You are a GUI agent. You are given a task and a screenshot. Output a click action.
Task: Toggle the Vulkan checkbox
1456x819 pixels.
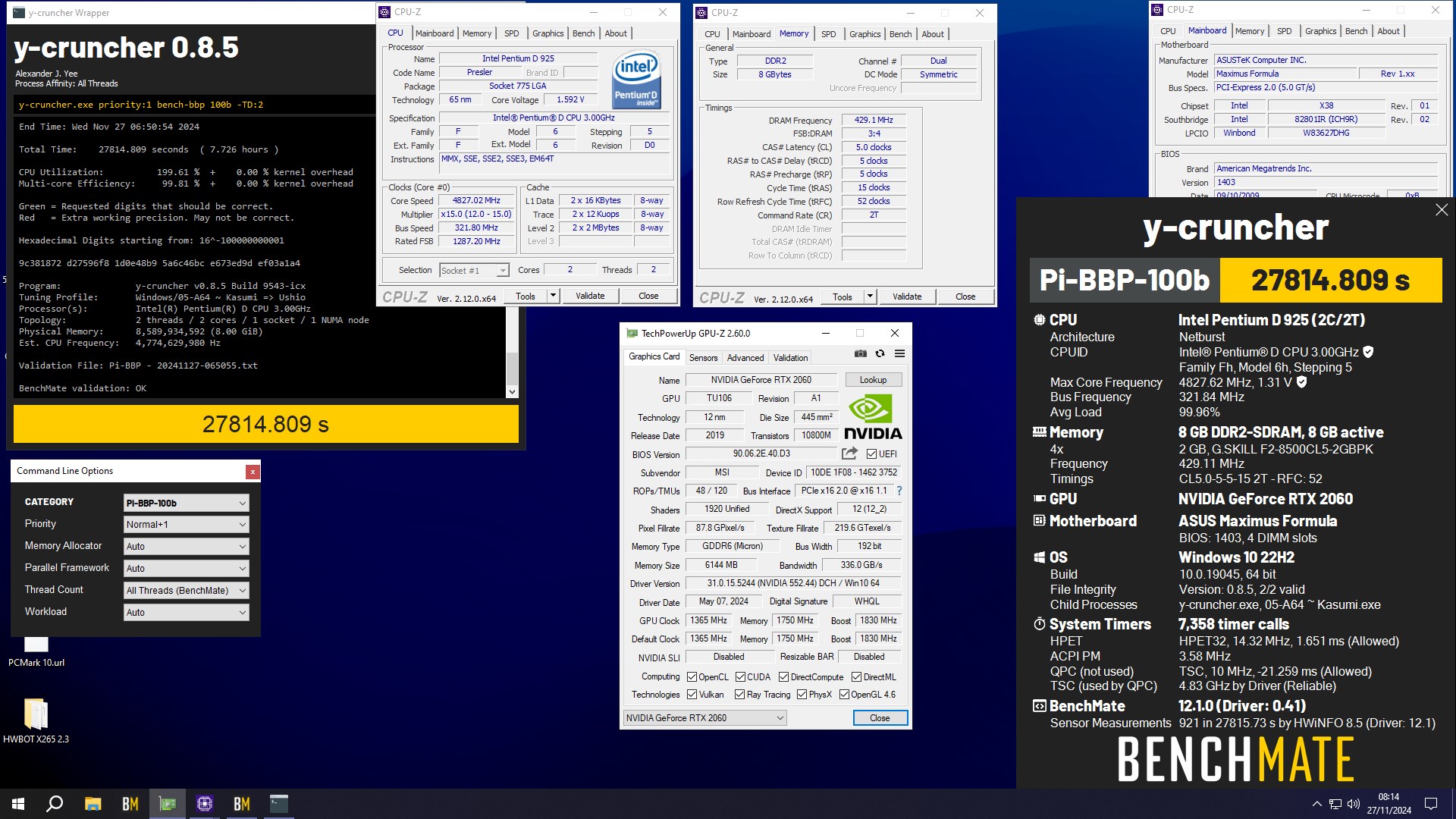coord(692,695)
